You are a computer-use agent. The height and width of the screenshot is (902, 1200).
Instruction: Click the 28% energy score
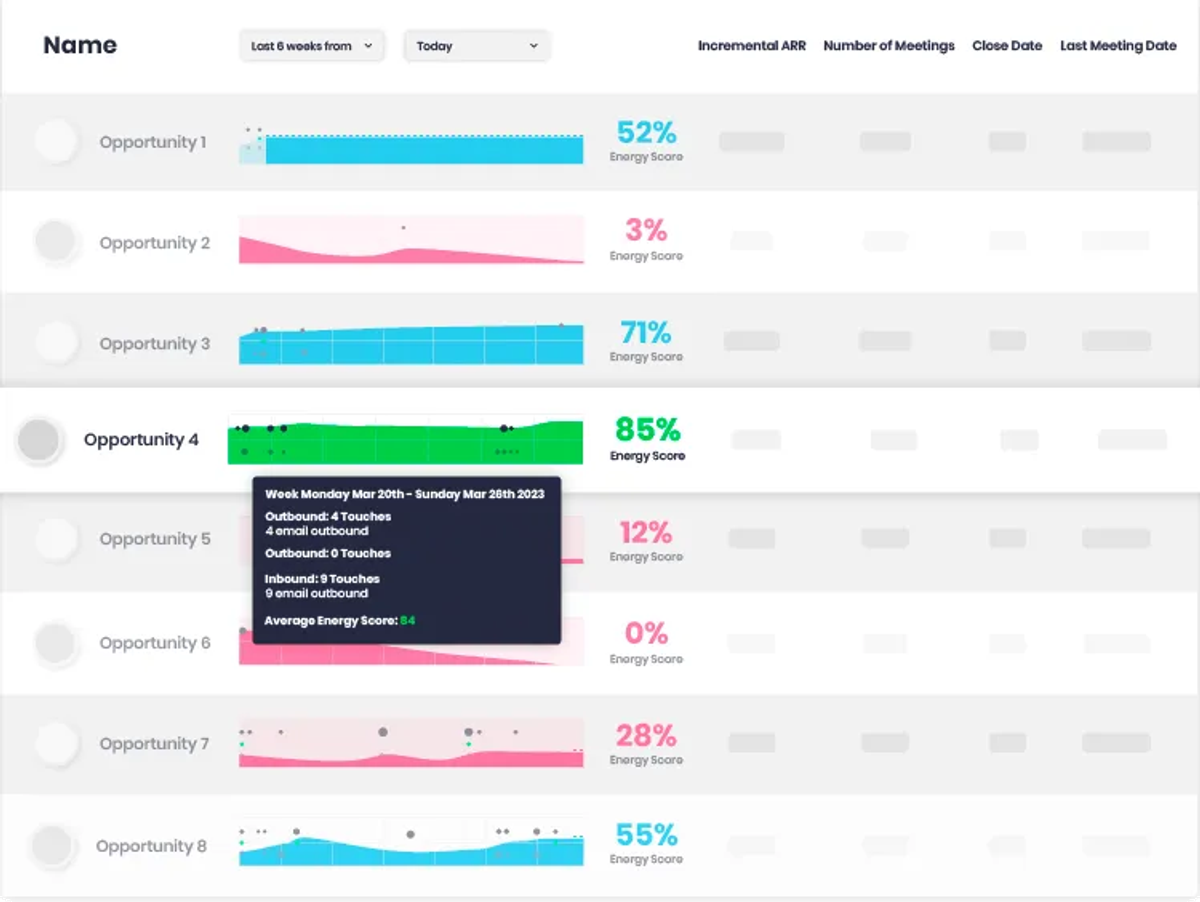click(x=646, y=736)
